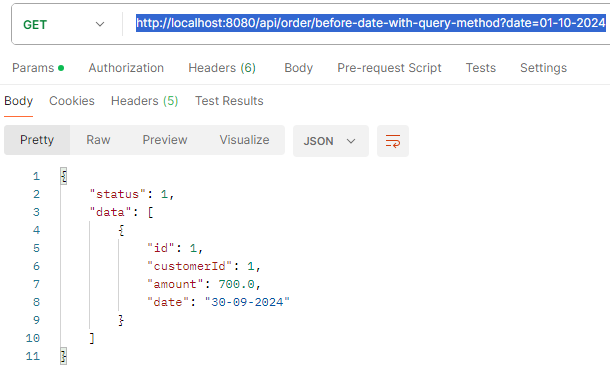Open the Test Results tab
This screenshot has width=610, height=368.
pyautogui.click(x=229, y=101)
